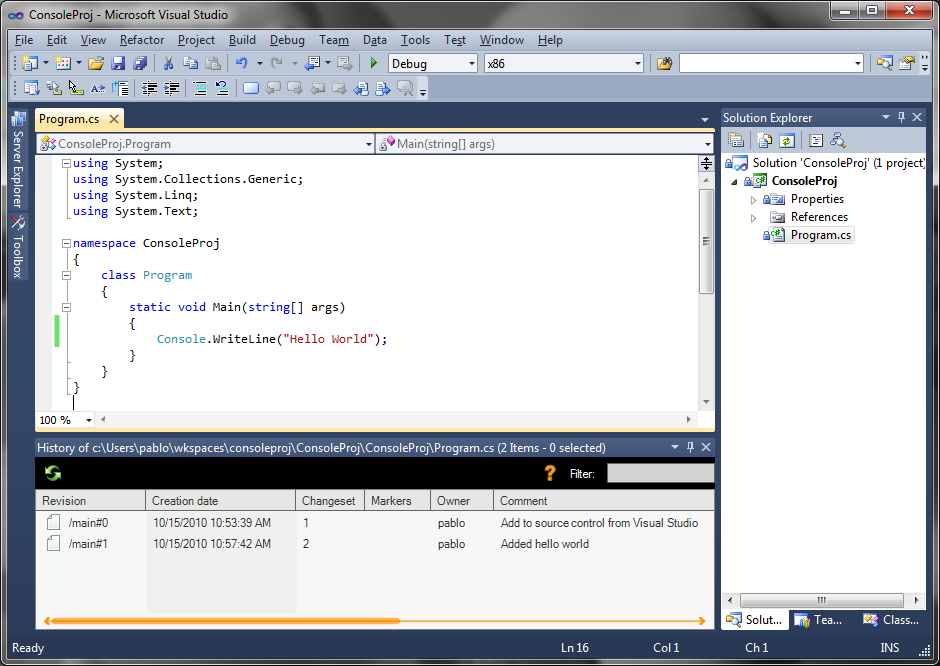The image size is (940, 666).
Task: Click the Decrease Line Indent icon
Action: pos(149,89)
